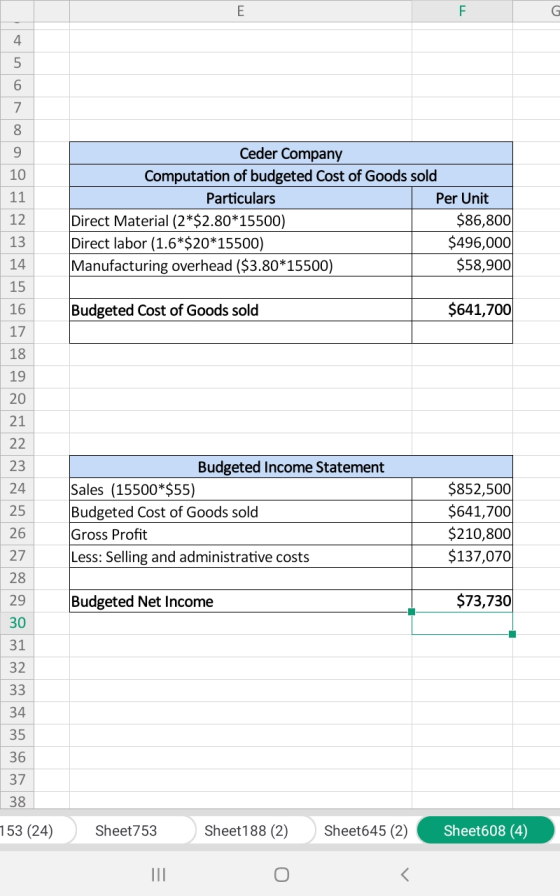Select row 30 header

[x=17, y=623]
